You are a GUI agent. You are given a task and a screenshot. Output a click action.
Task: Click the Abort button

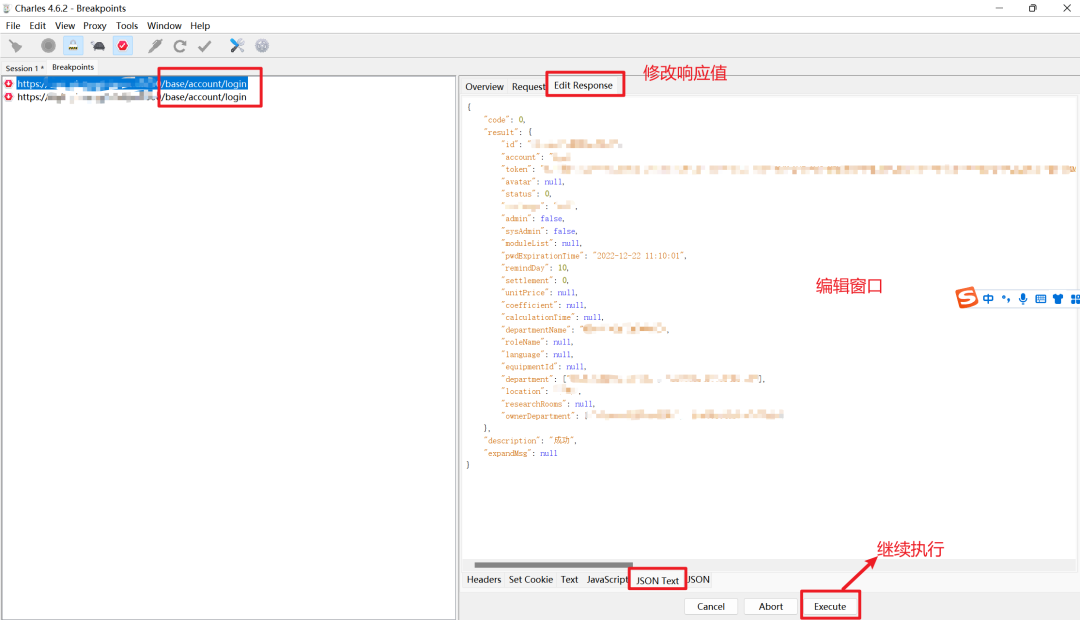[771, 606]
